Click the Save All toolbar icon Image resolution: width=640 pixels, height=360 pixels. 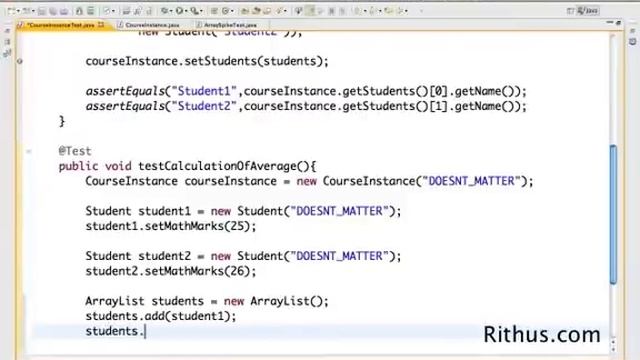coord(53,11)
